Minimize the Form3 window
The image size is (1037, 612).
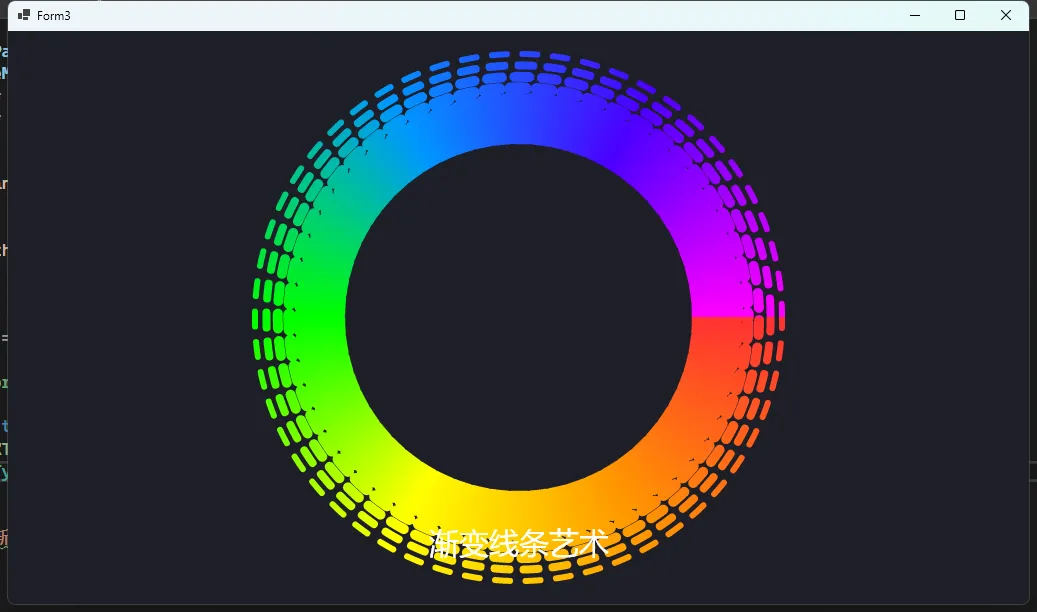pos(914,15)
